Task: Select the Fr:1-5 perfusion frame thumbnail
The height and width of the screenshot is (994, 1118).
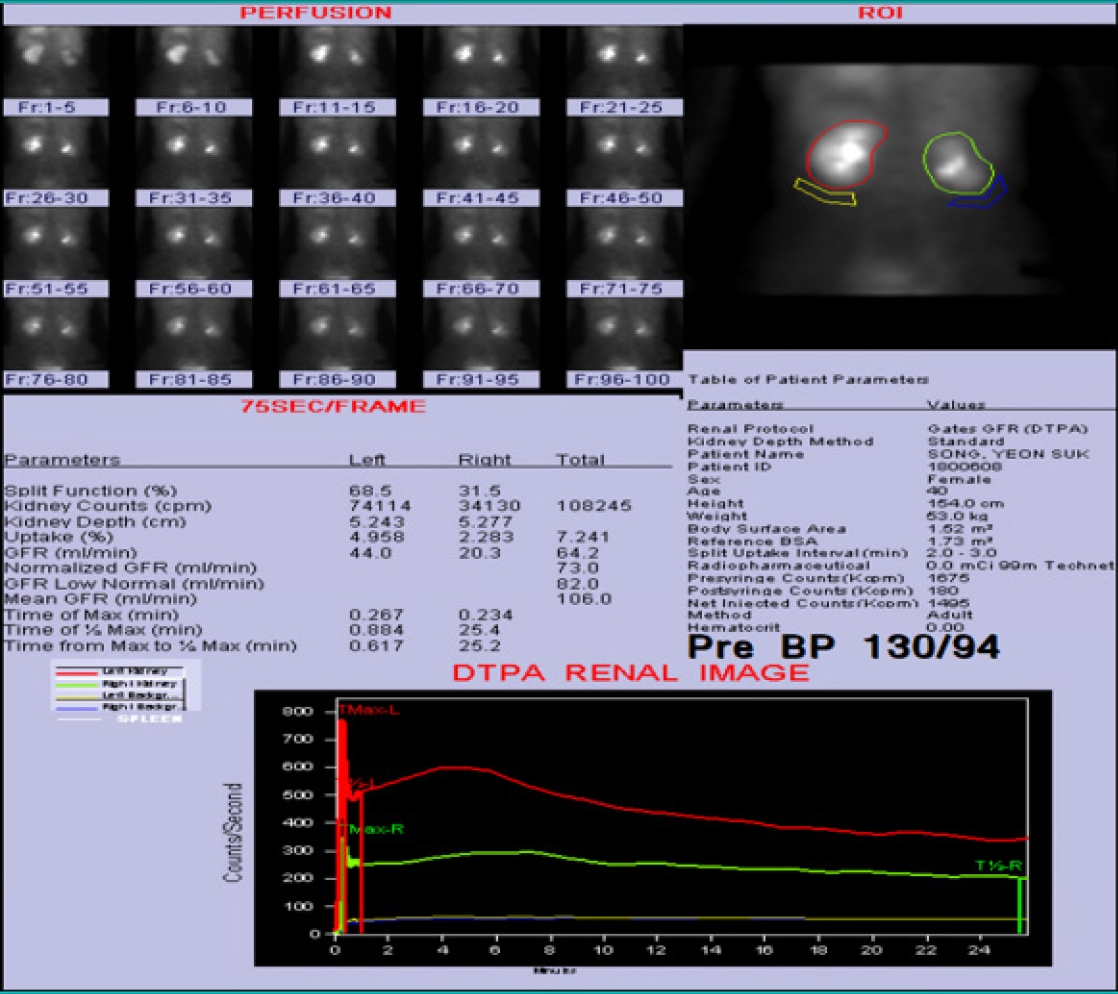Action: click(56, 62)
